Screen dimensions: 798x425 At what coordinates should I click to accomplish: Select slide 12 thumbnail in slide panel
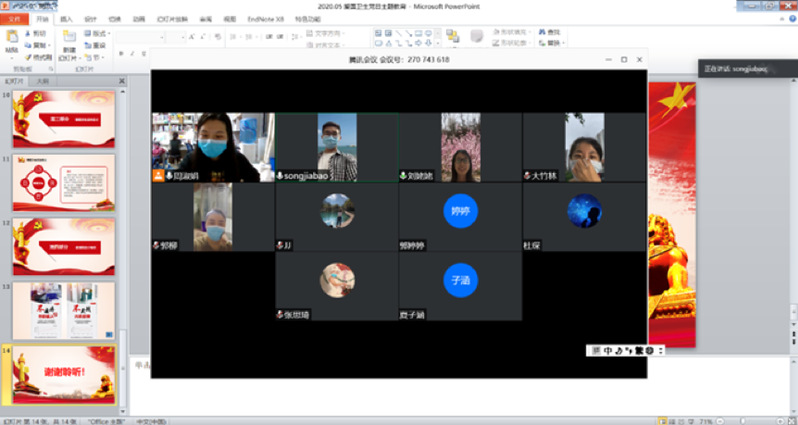click(x=49, y=246)
